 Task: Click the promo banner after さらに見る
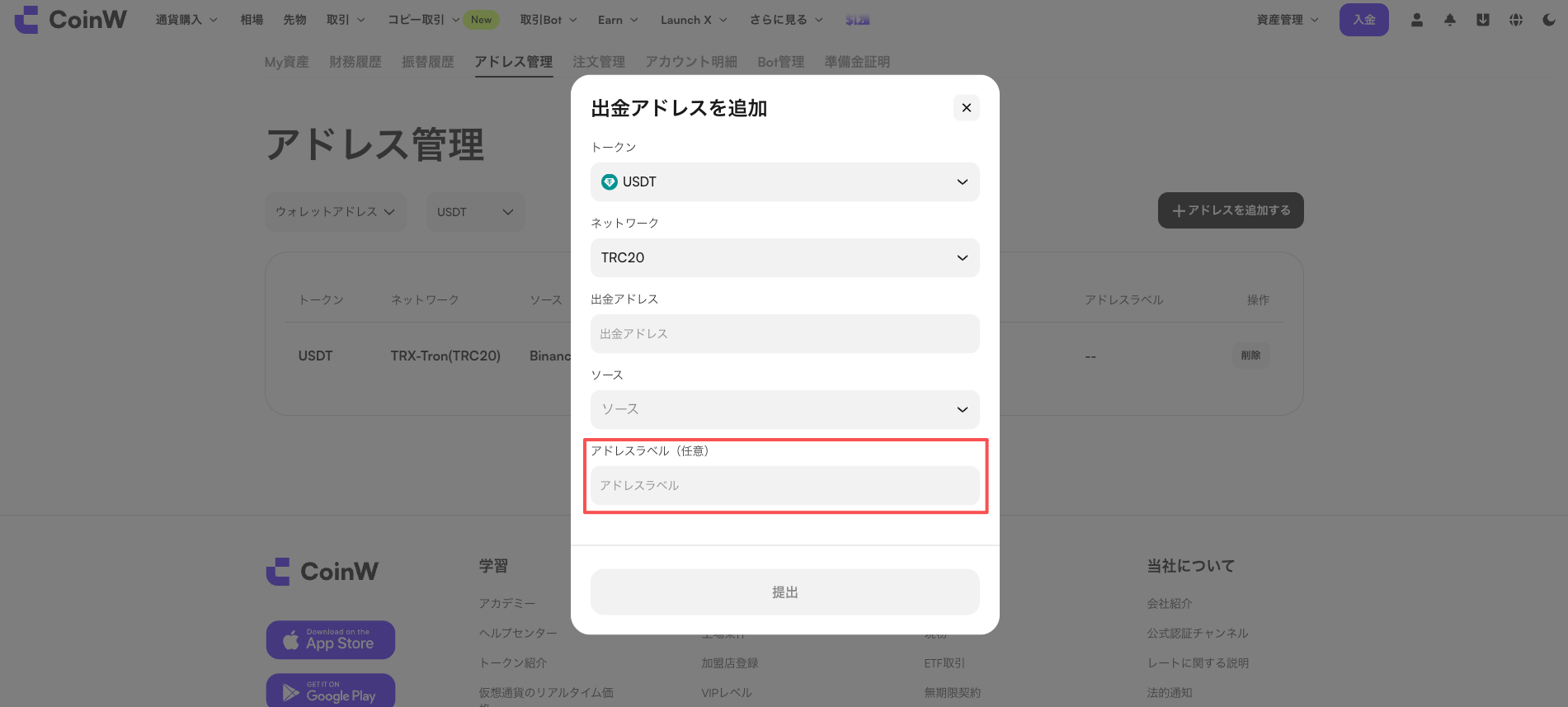(858, 20)
